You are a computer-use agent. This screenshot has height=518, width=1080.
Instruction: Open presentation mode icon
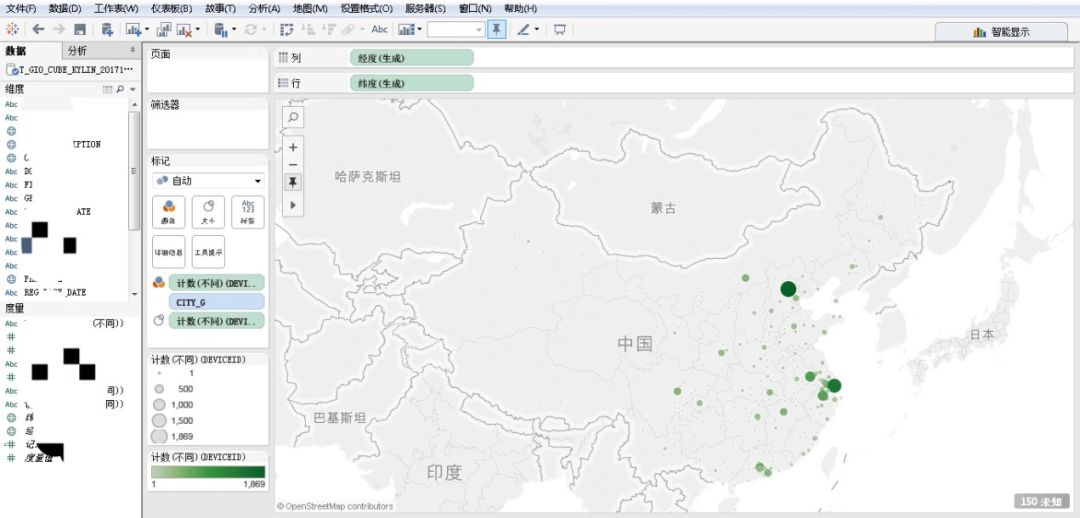[x=559, y=30]
